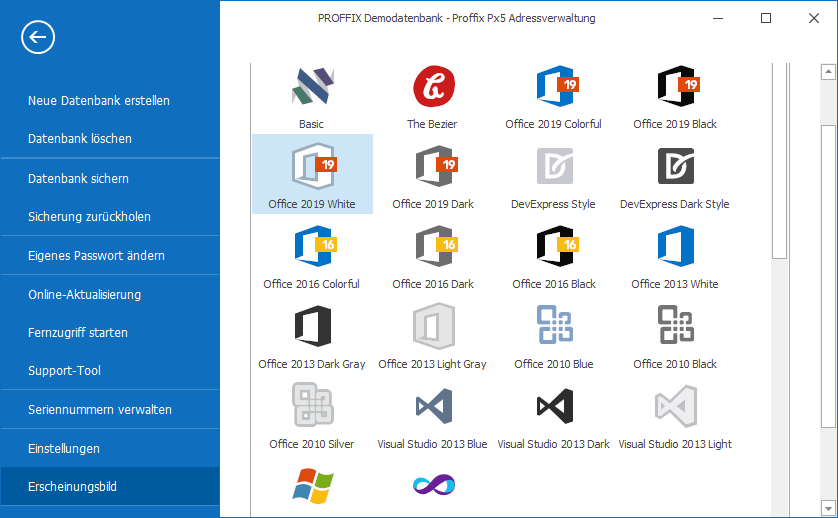Choose the purple infinity logo skin
838x518 pixels.
tap(433, 485)
